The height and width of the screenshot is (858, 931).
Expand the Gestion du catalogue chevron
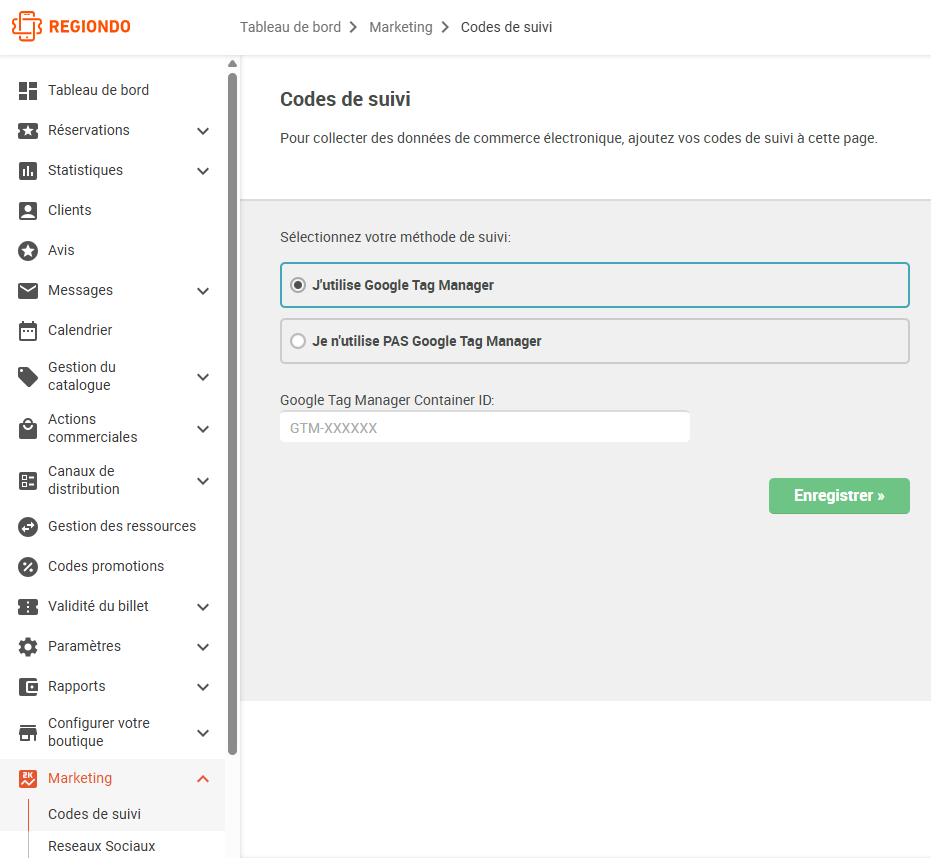203,376
